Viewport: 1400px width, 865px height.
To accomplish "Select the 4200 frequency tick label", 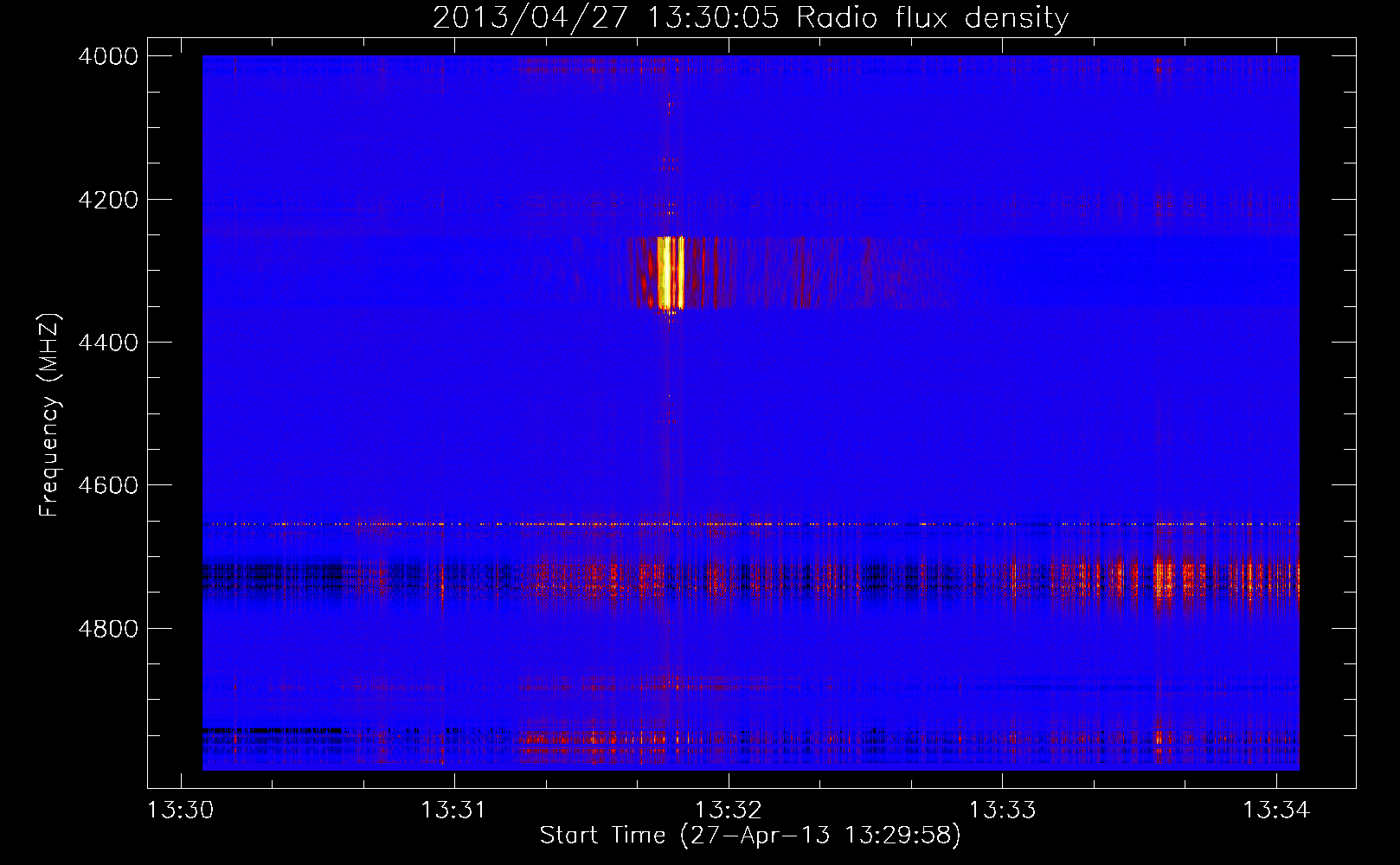I will pyautogui.click(x=108, y=200).
